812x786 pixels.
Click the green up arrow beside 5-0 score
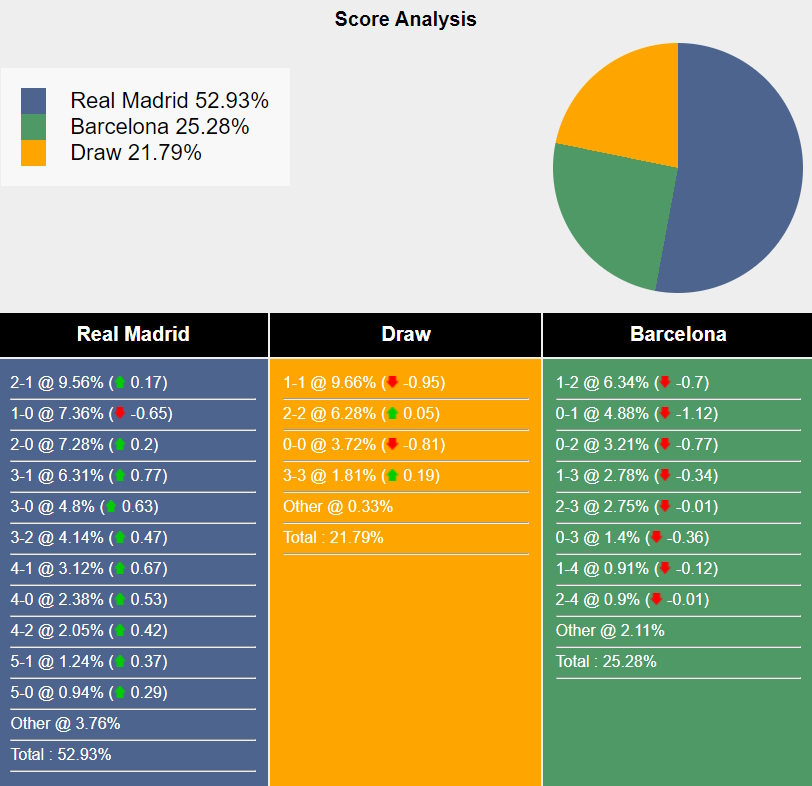[x=120, y=692]
